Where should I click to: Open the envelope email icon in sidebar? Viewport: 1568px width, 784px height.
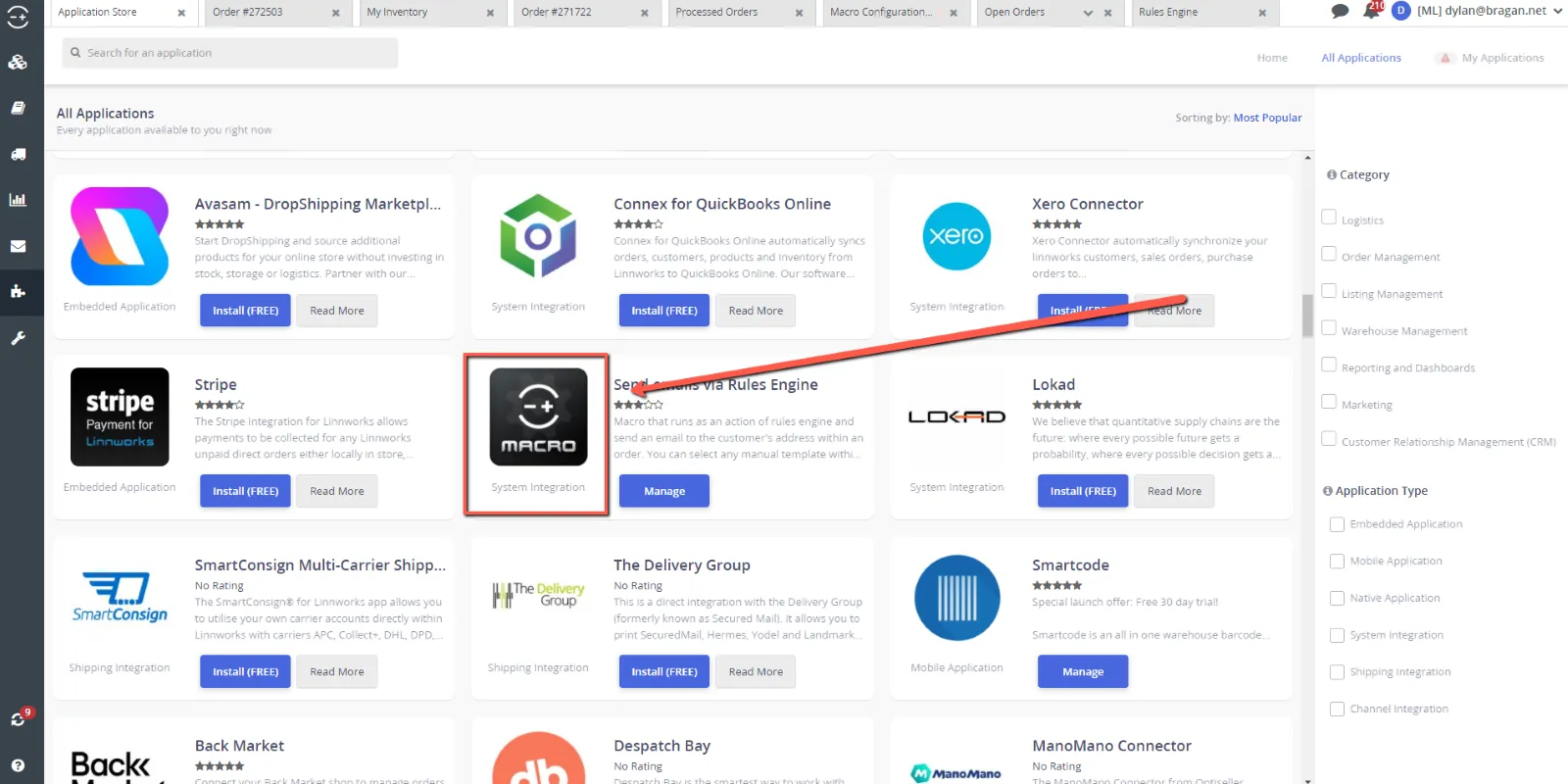[18, 246]
